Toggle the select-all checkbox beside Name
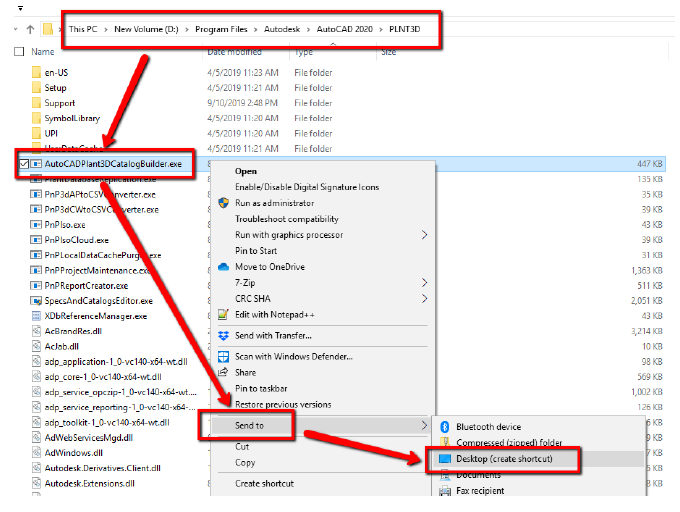The width and height of the screenshot is (680, 512). coord(19,52)
